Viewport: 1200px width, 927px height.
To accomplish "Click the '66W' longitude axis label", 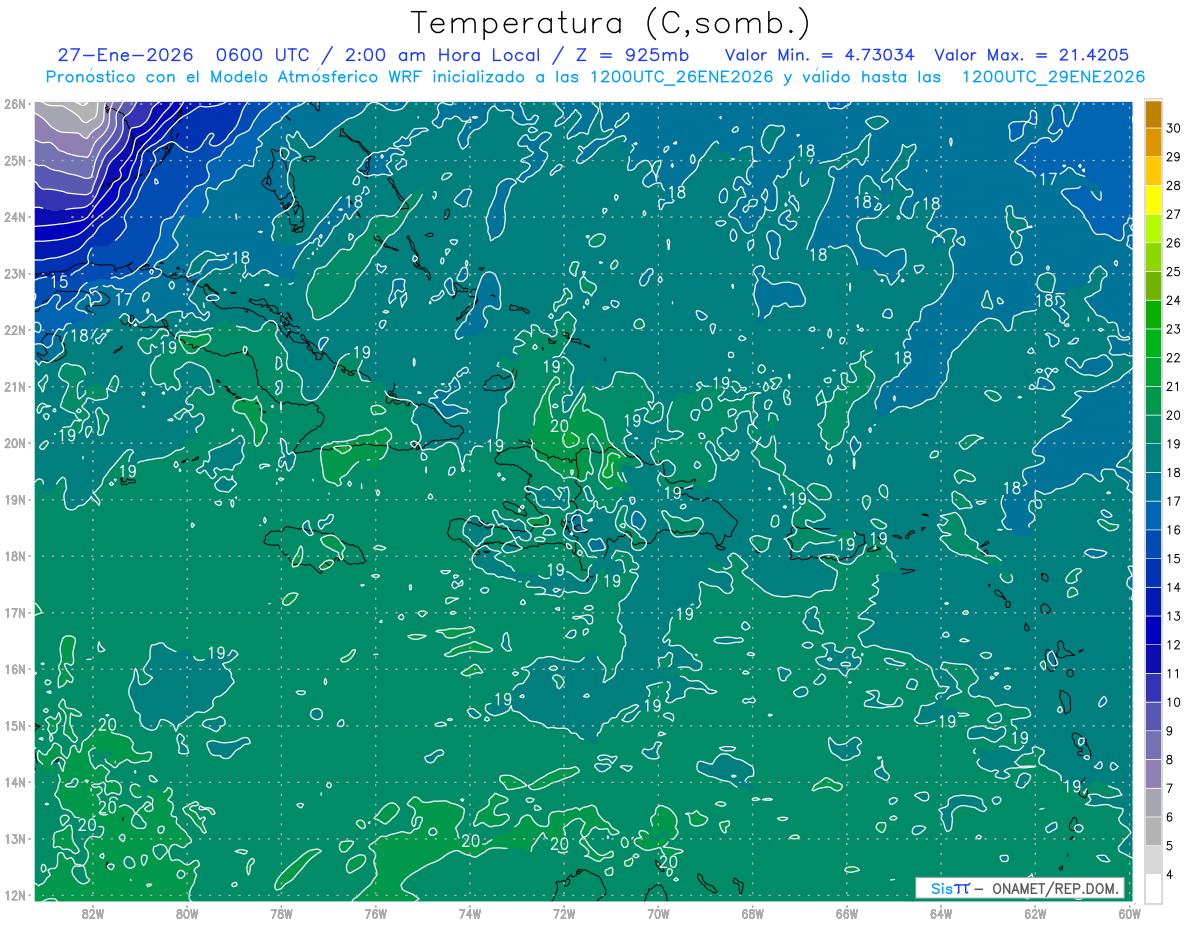I will pyautogui.click(x=847, y=915).
